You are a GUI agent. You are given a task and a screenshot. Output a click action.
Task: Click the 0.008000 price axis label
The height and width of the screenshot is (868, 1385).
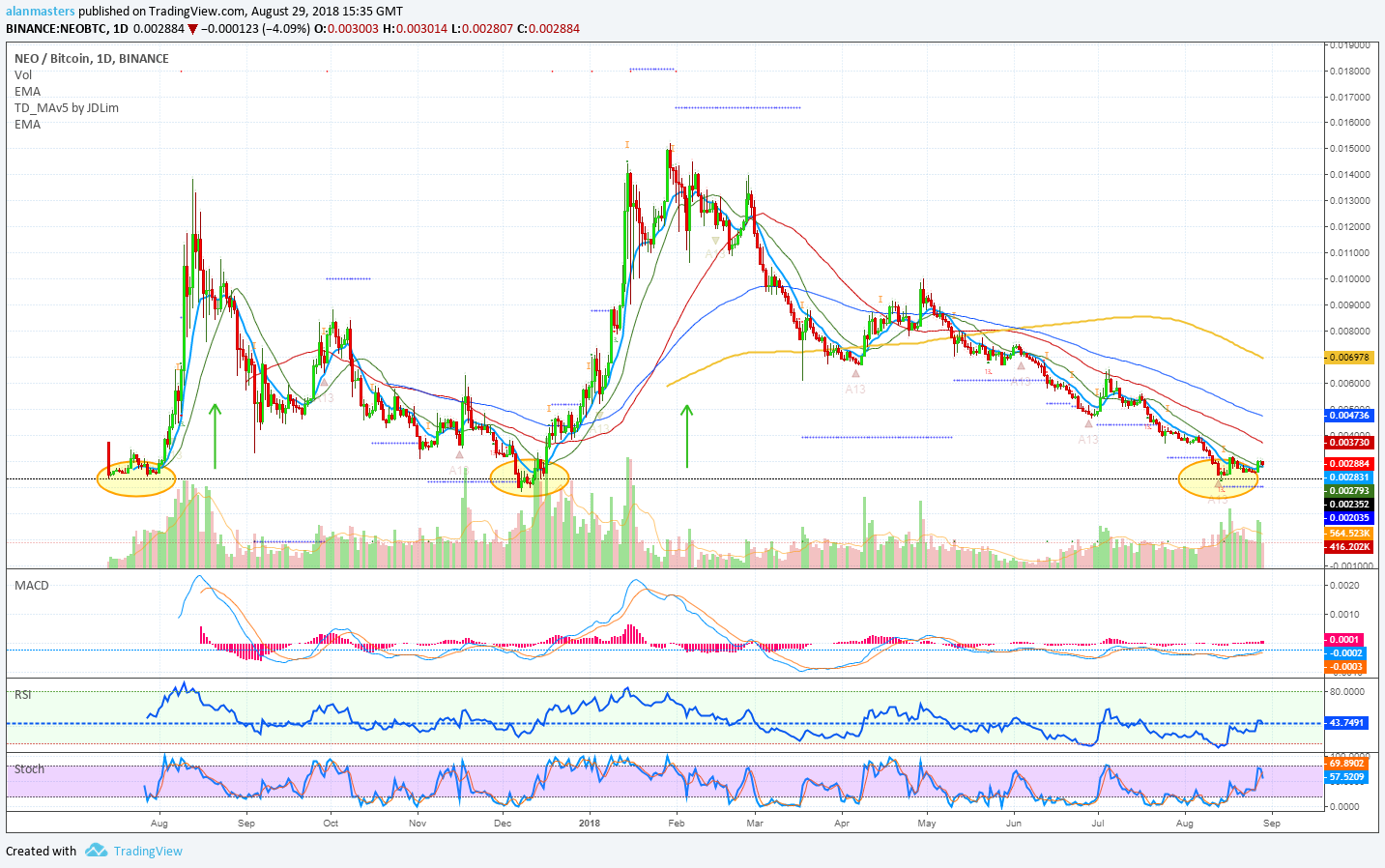coord(1349,332)
